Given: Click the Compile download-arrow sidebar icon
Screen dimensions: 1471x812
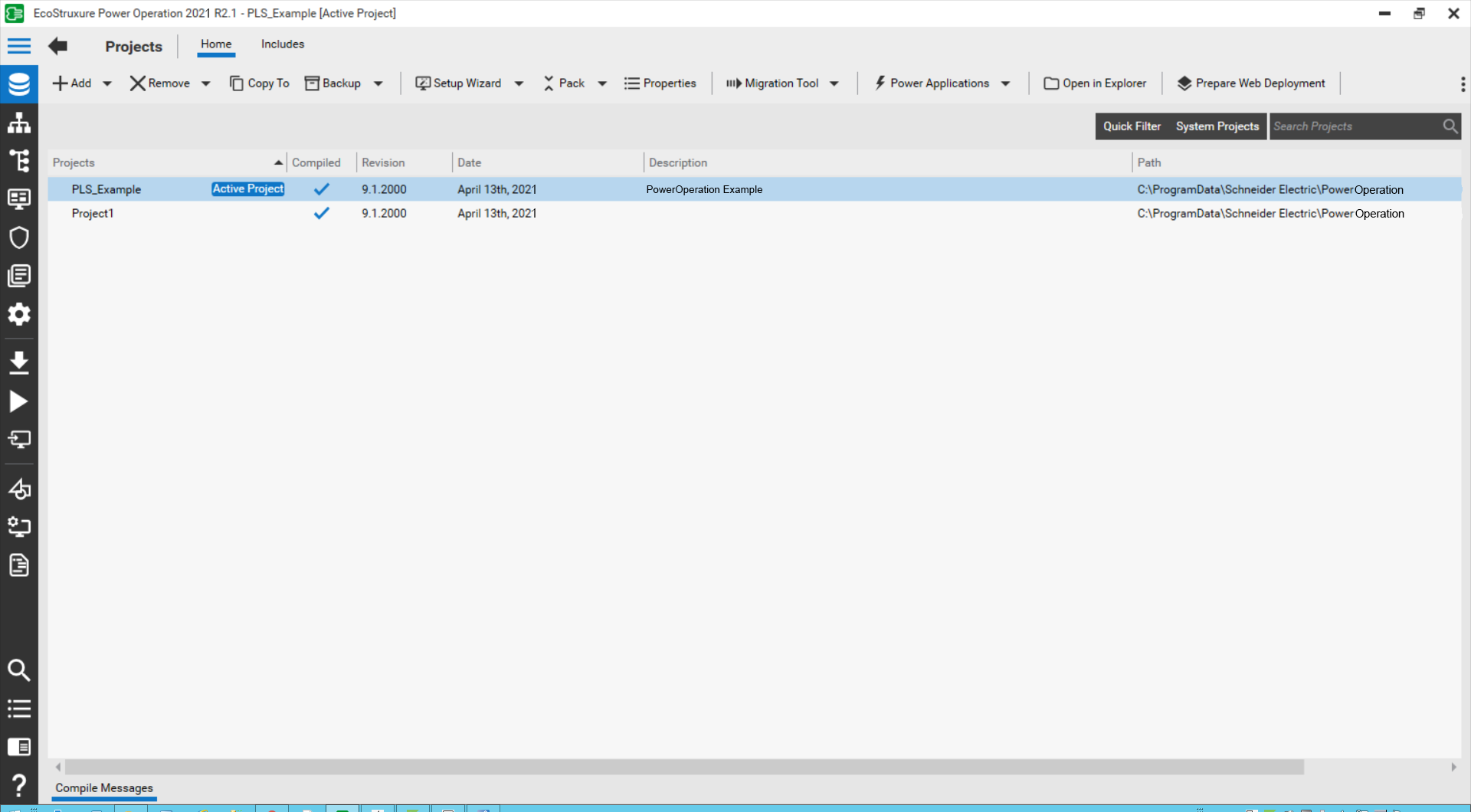Looking at the screenshot, I should [19, 362].
